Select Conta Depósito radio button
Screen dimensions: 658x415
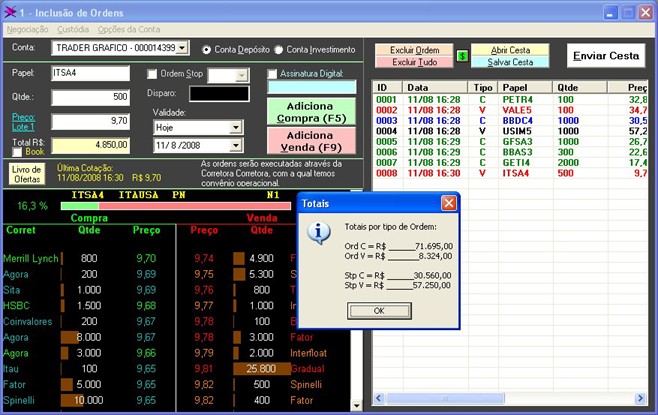[206, 50]
